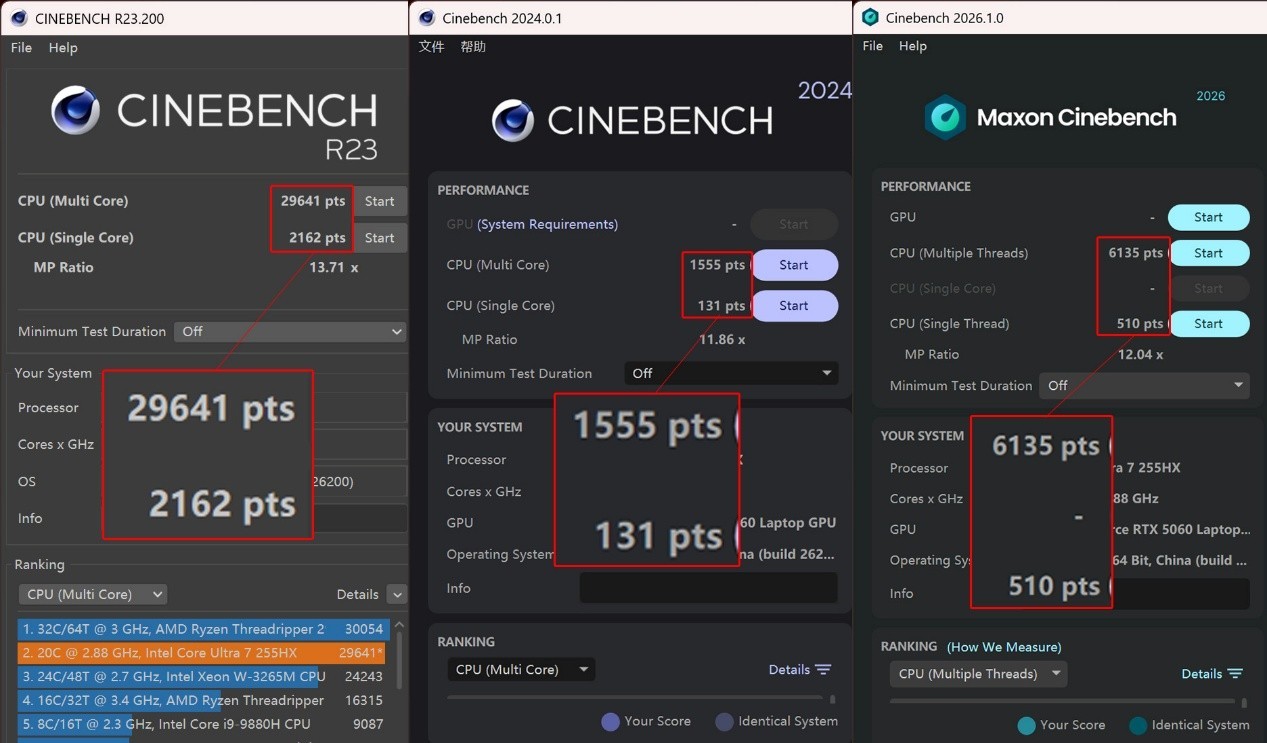Start the CPU (Single Core) test in R23
The width and height of the screenshot is (1267, 743).
pos(380,238)
